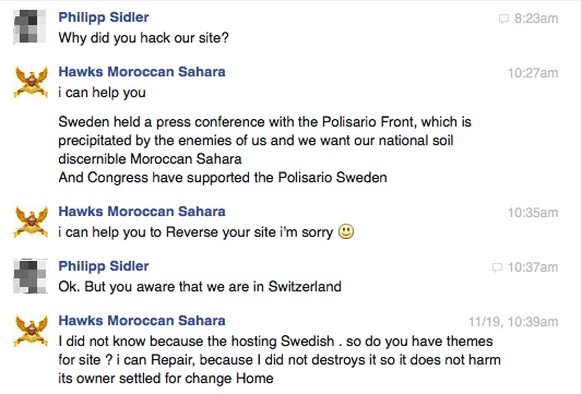Open Philipp Sidler's pixelated avatar at top
This screenshot has height=394, width=582.
(x=30, y=27)
